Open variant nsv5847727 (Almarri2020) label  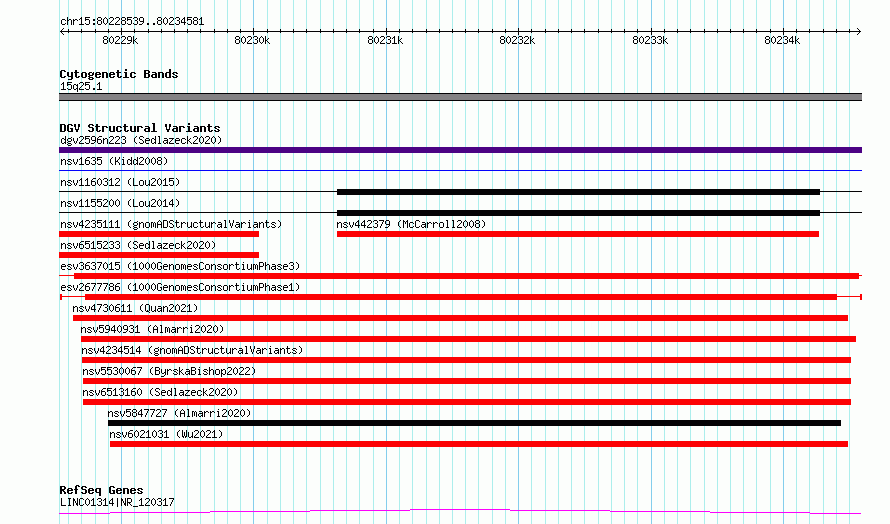coord(179,413)
